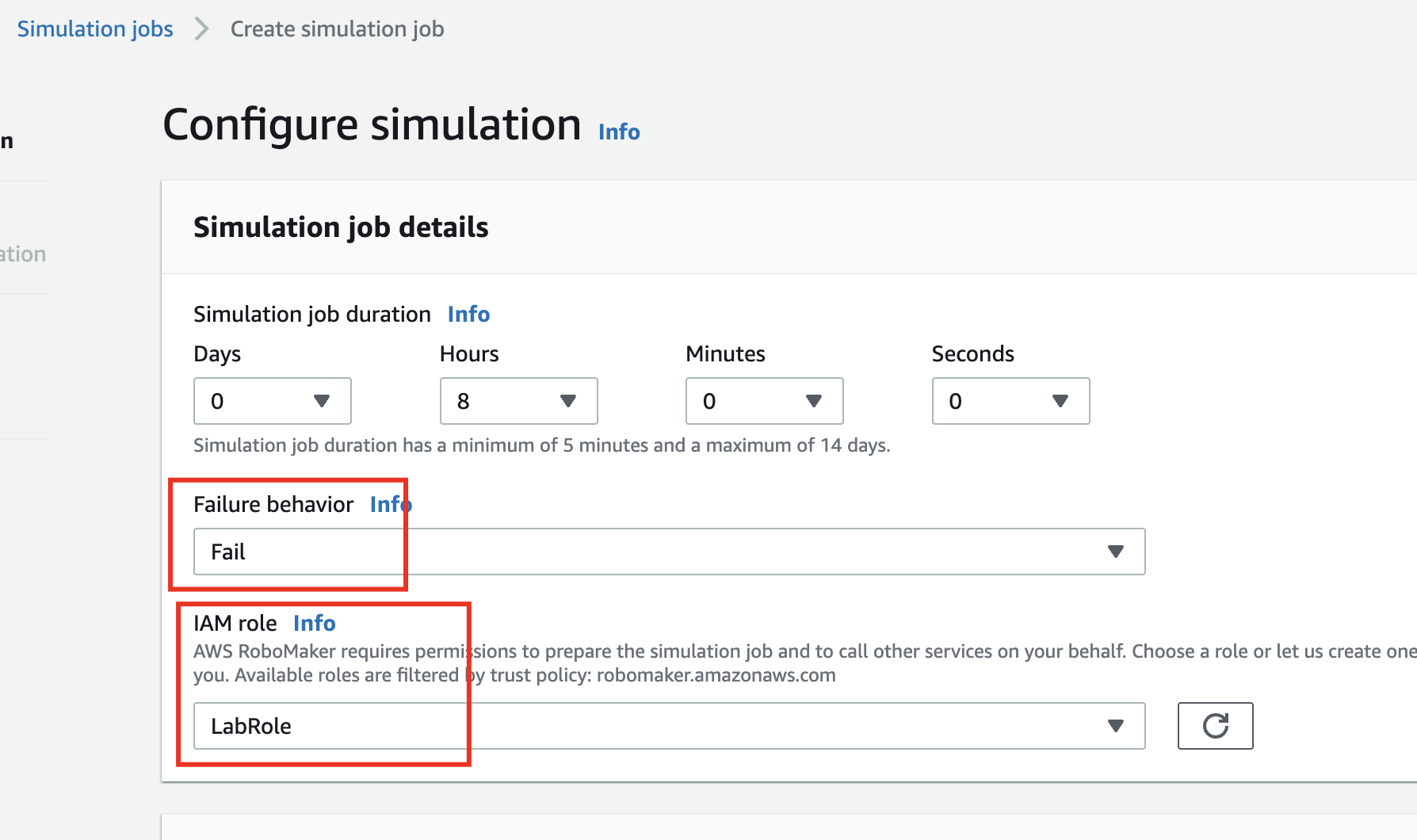Click the Days dropdown arrow
1417x840 pixels.
321,401
